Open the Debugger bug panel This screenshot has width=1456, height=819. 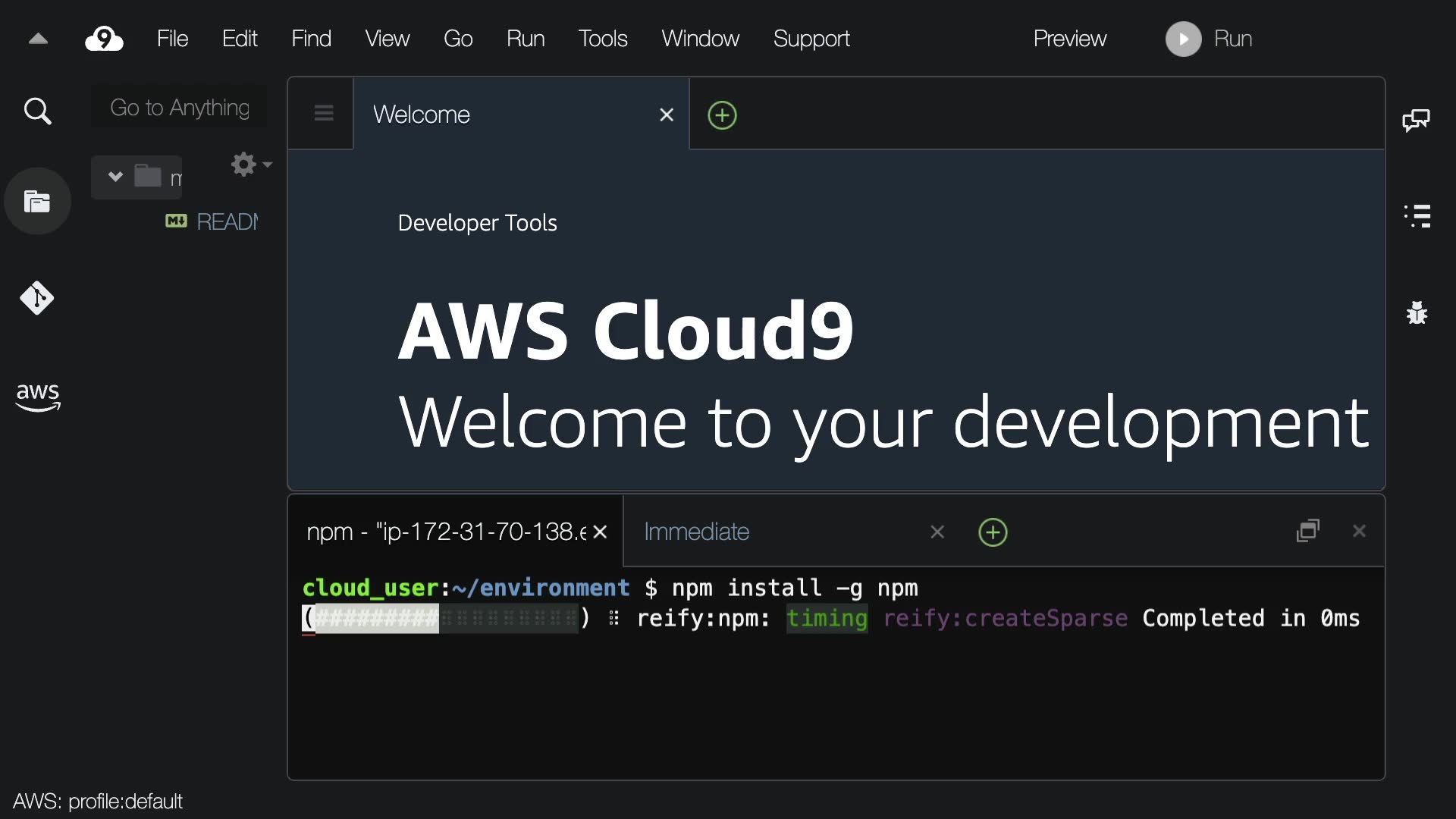click(x=1417, y=312)
